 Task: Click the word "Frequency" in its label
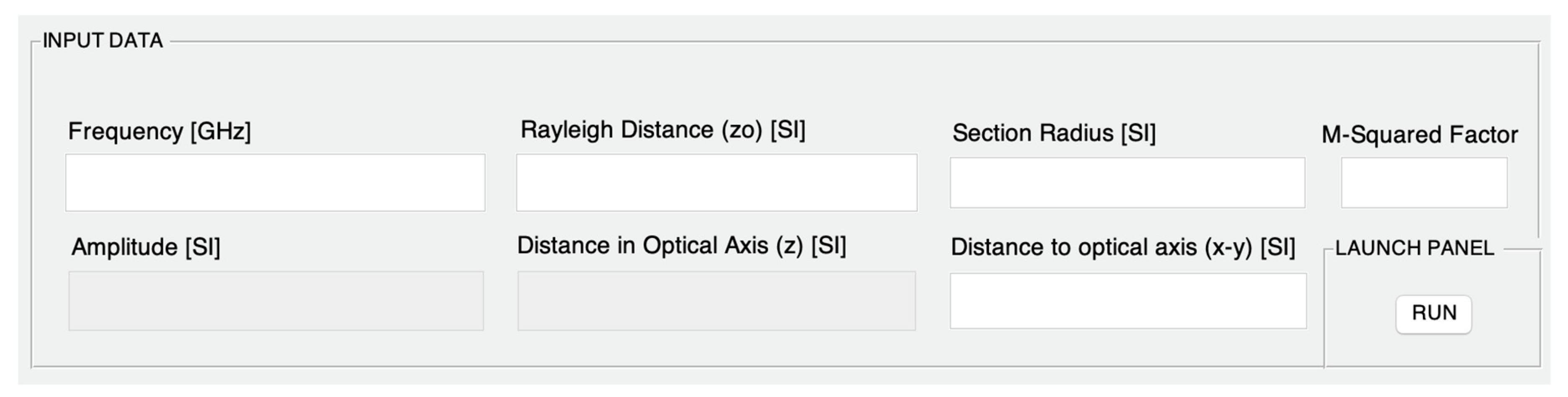125,132
